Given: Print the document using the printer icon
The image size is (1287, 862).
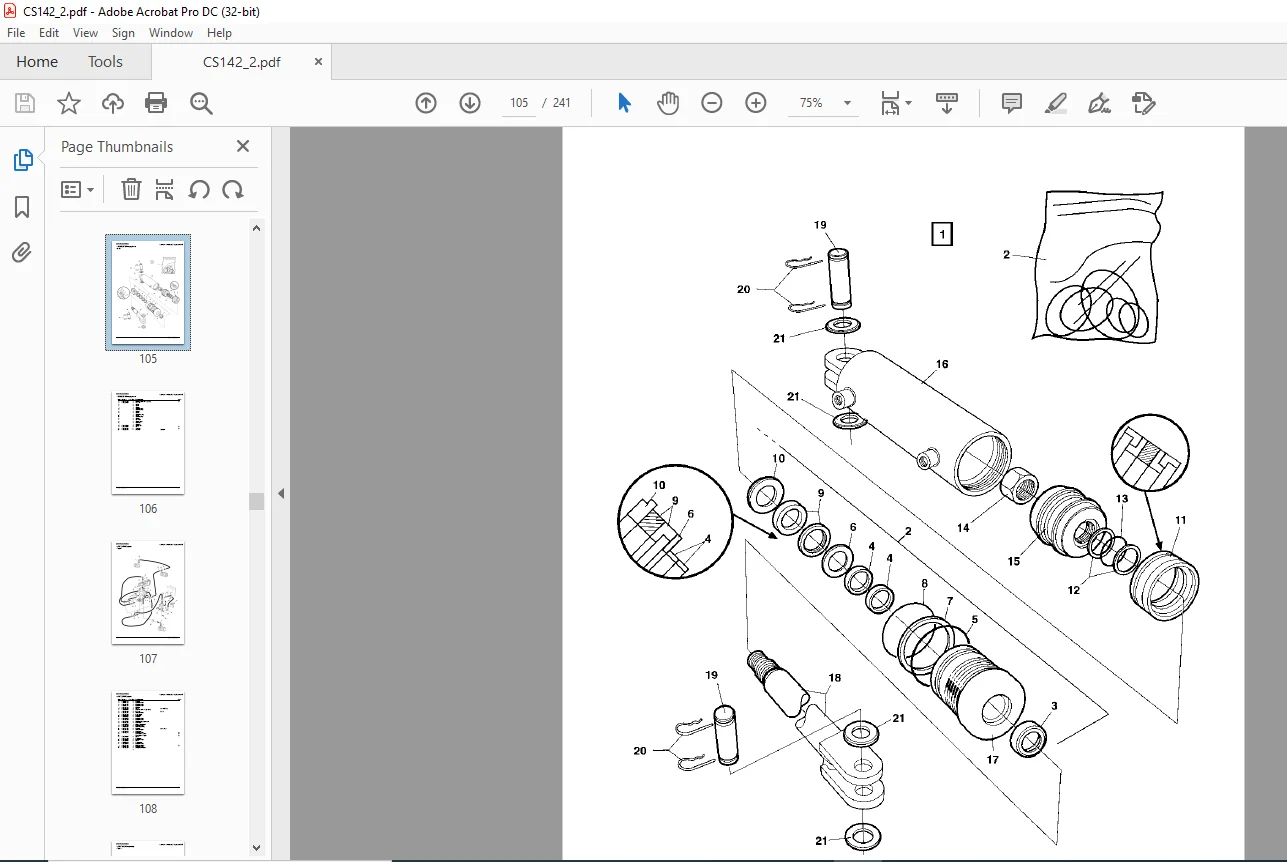Looking at the screenshot, I should pos(156,103).
